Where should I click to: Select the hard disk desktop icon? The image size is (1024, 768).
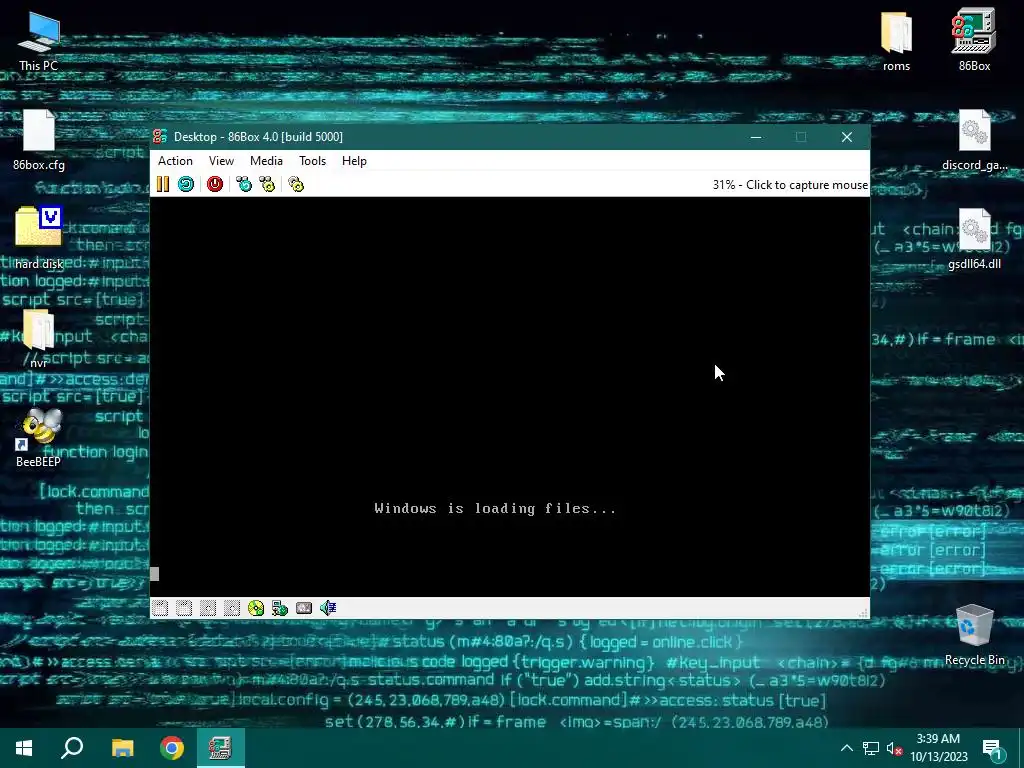click(x=39, y=238)
